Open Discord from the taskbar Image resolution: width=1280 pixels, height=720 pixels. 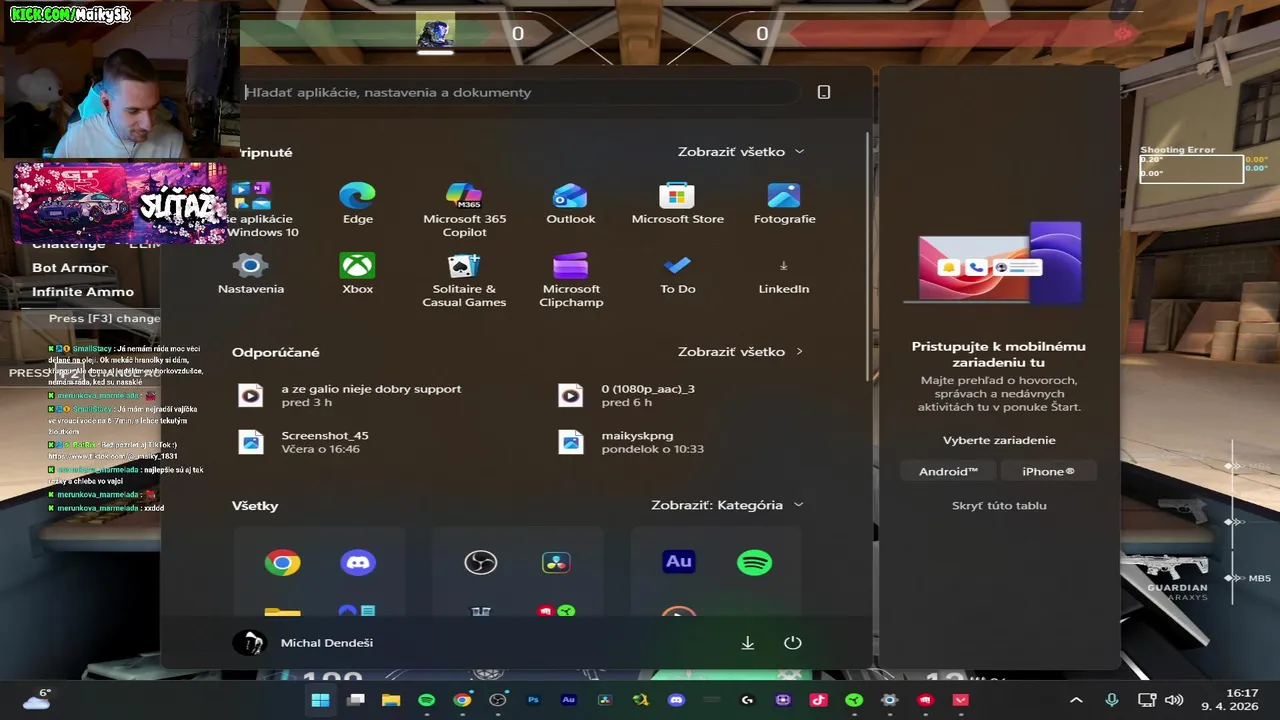[676, 700]
